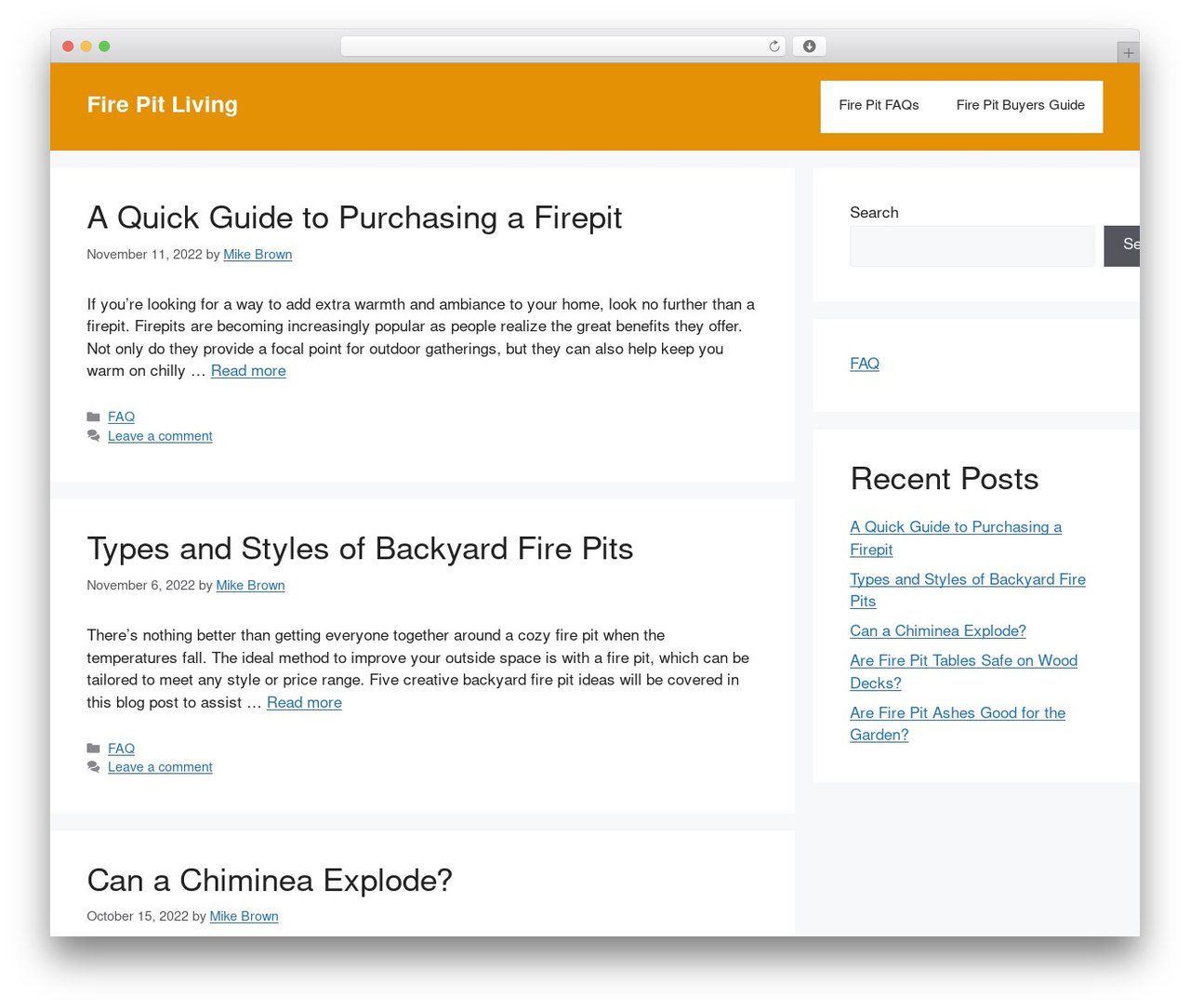Click the browser address bar
This screenshot has width=1190, height=1008.
pyautogui.click(x=562, y=46)
